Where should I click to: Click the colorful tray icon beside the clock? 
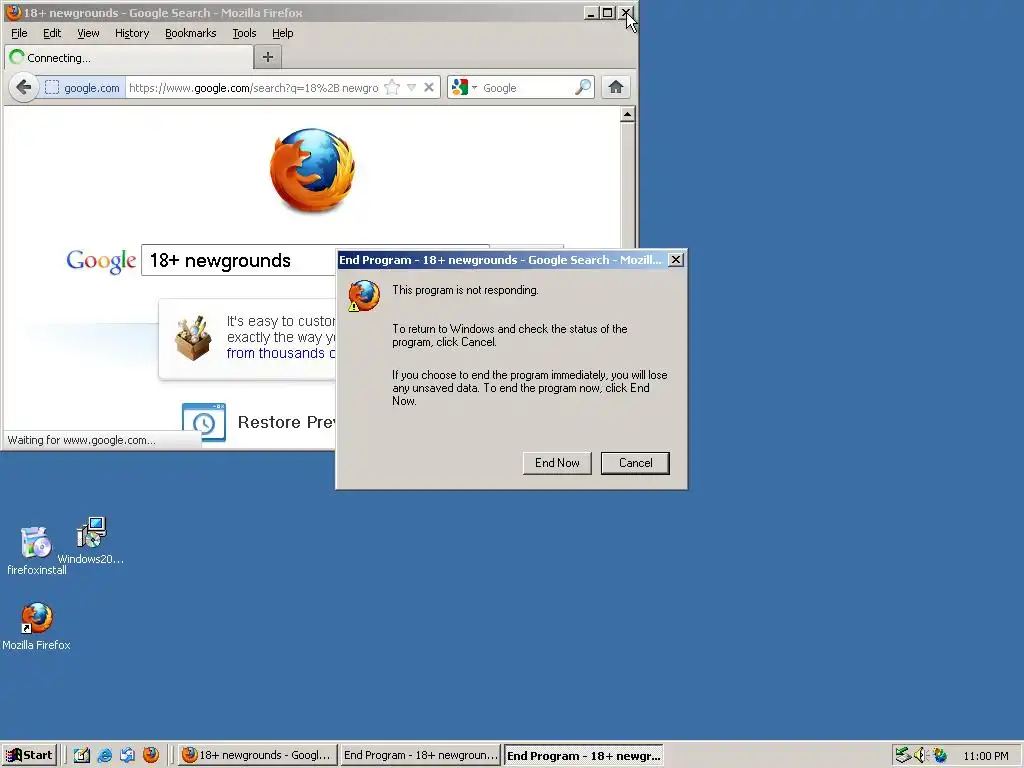939,755
